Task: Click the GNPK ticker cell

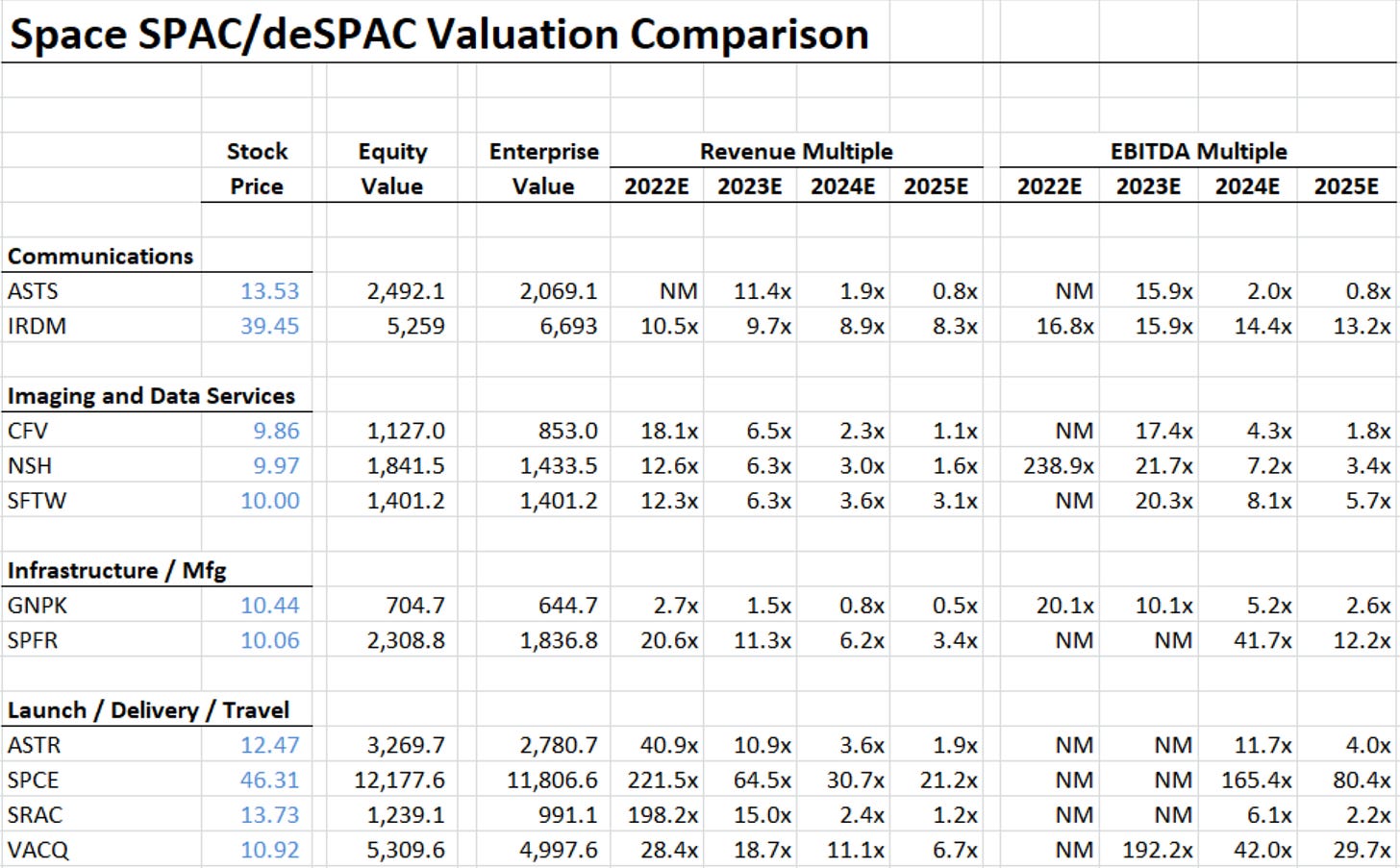Action: 37,606
